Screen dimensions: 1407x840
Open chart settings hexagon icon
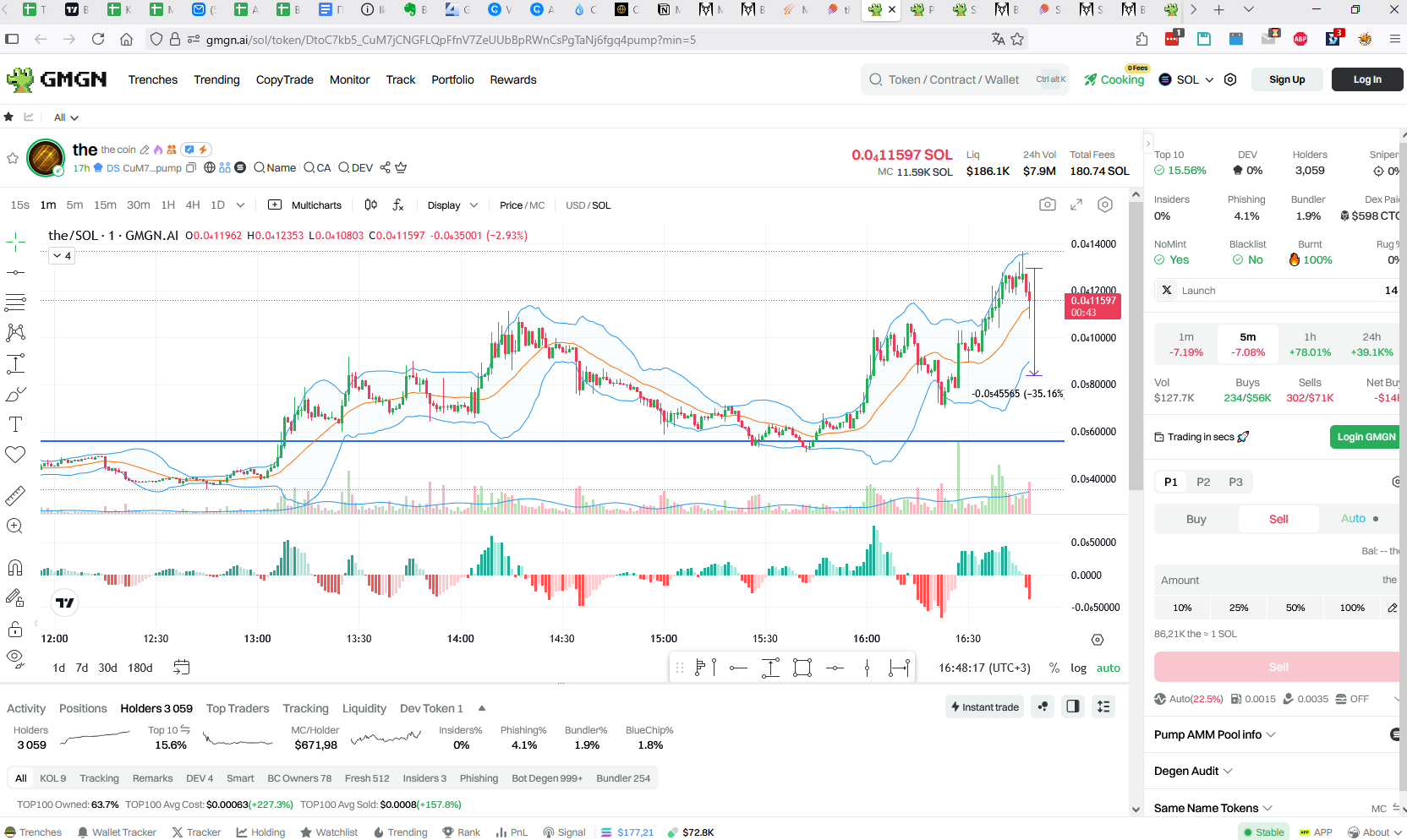click(x=1105, y=205)
